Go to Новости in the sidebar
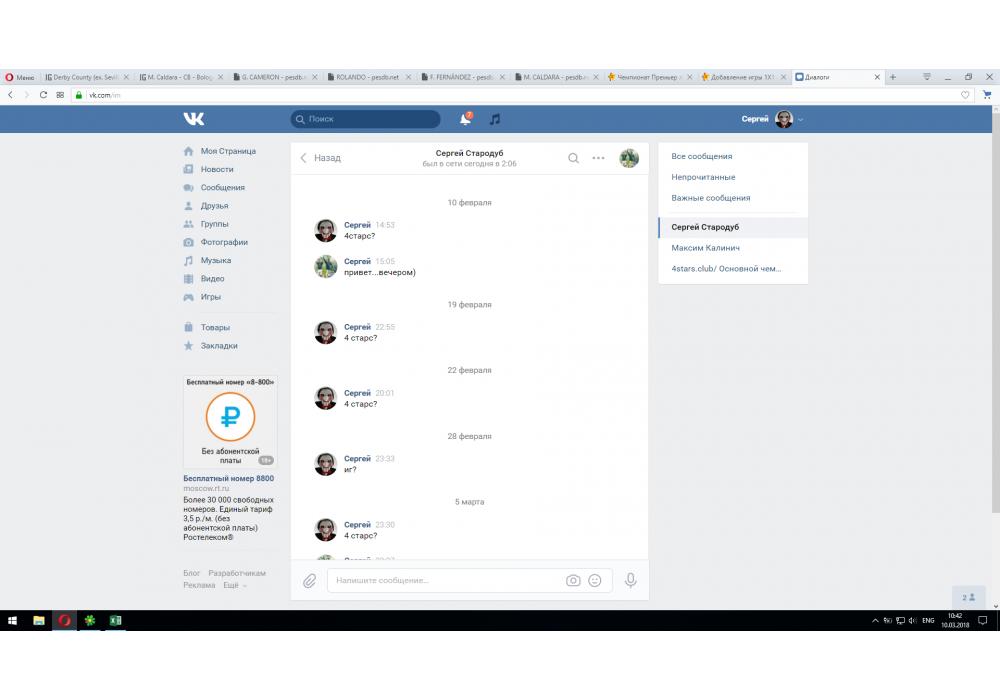 (x=217, y=169)
